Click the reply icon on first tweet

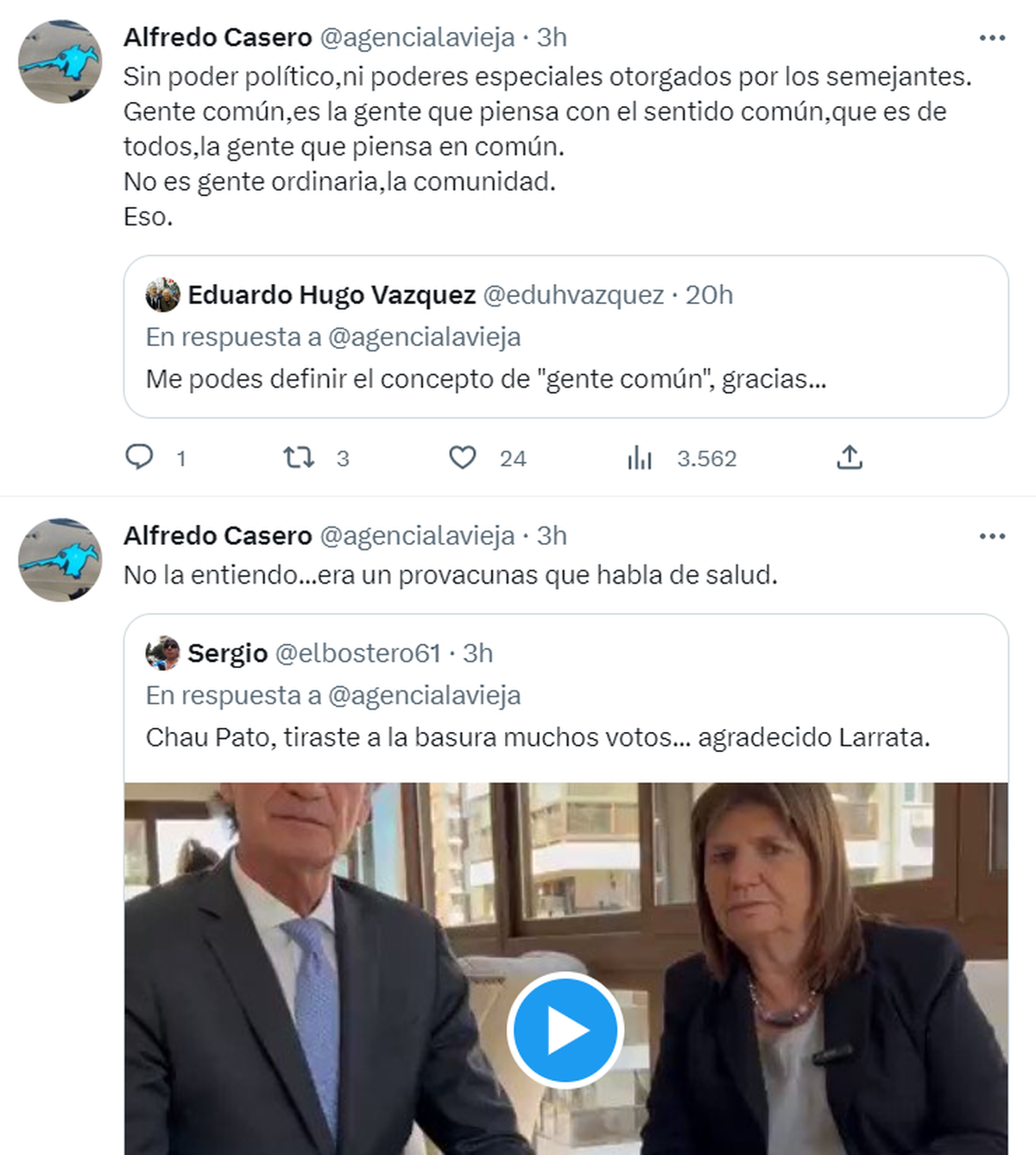pyautogui.click(x=140, y=457)
